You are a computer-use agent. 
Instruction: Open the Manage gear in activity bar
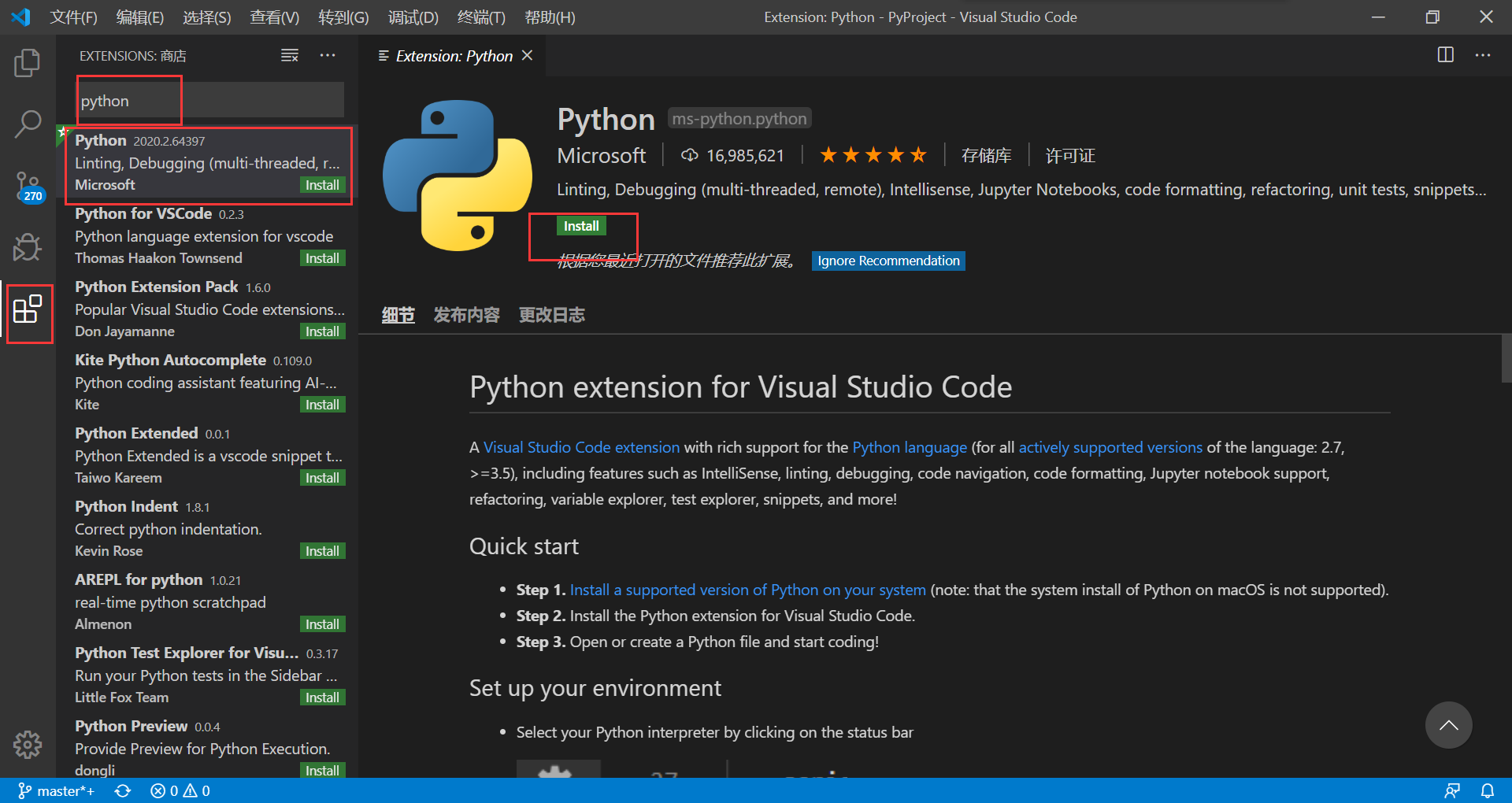click(x=28, y=744)
